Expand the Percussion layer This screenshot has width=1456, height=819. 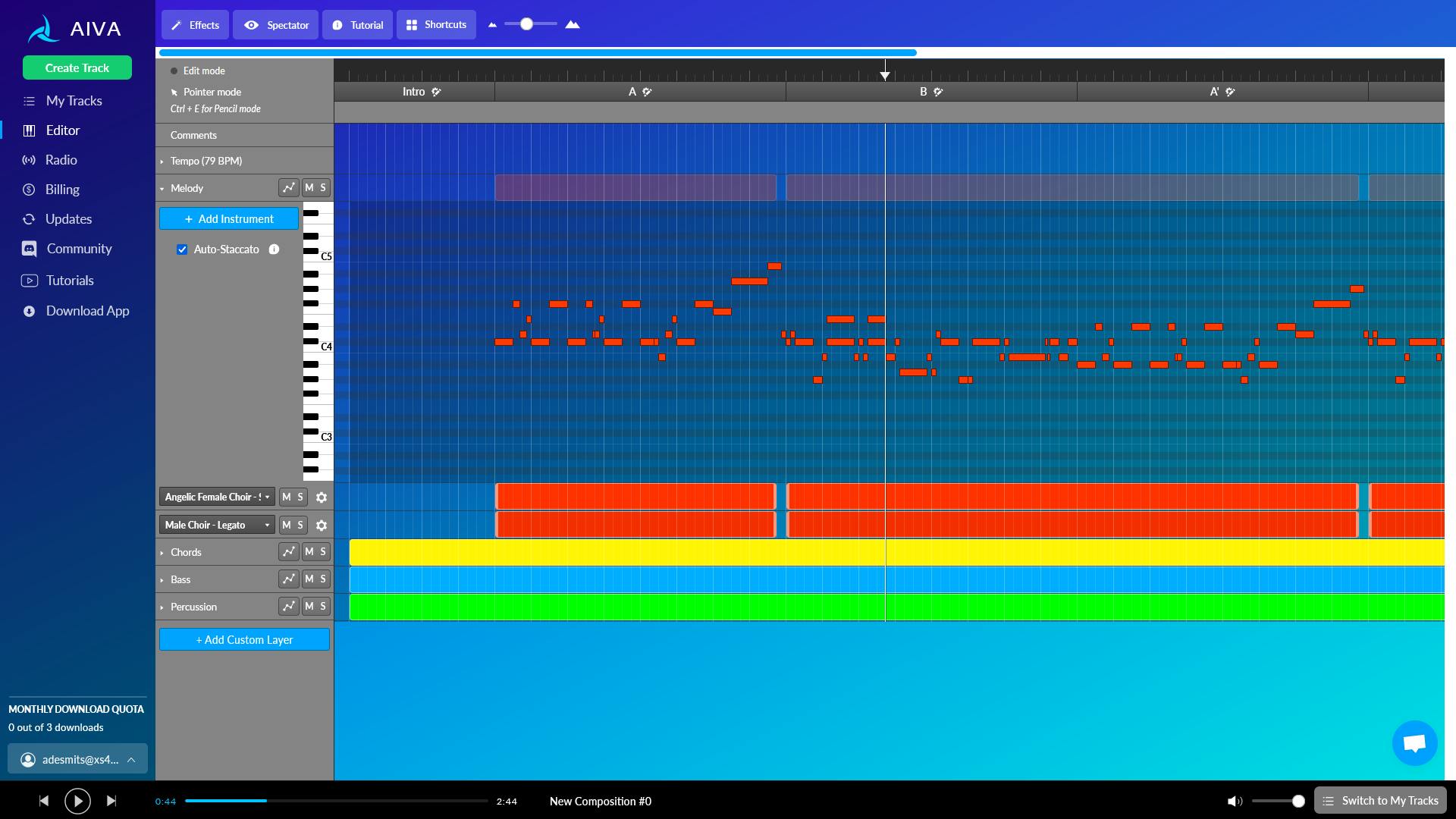[x=162, y=607]
